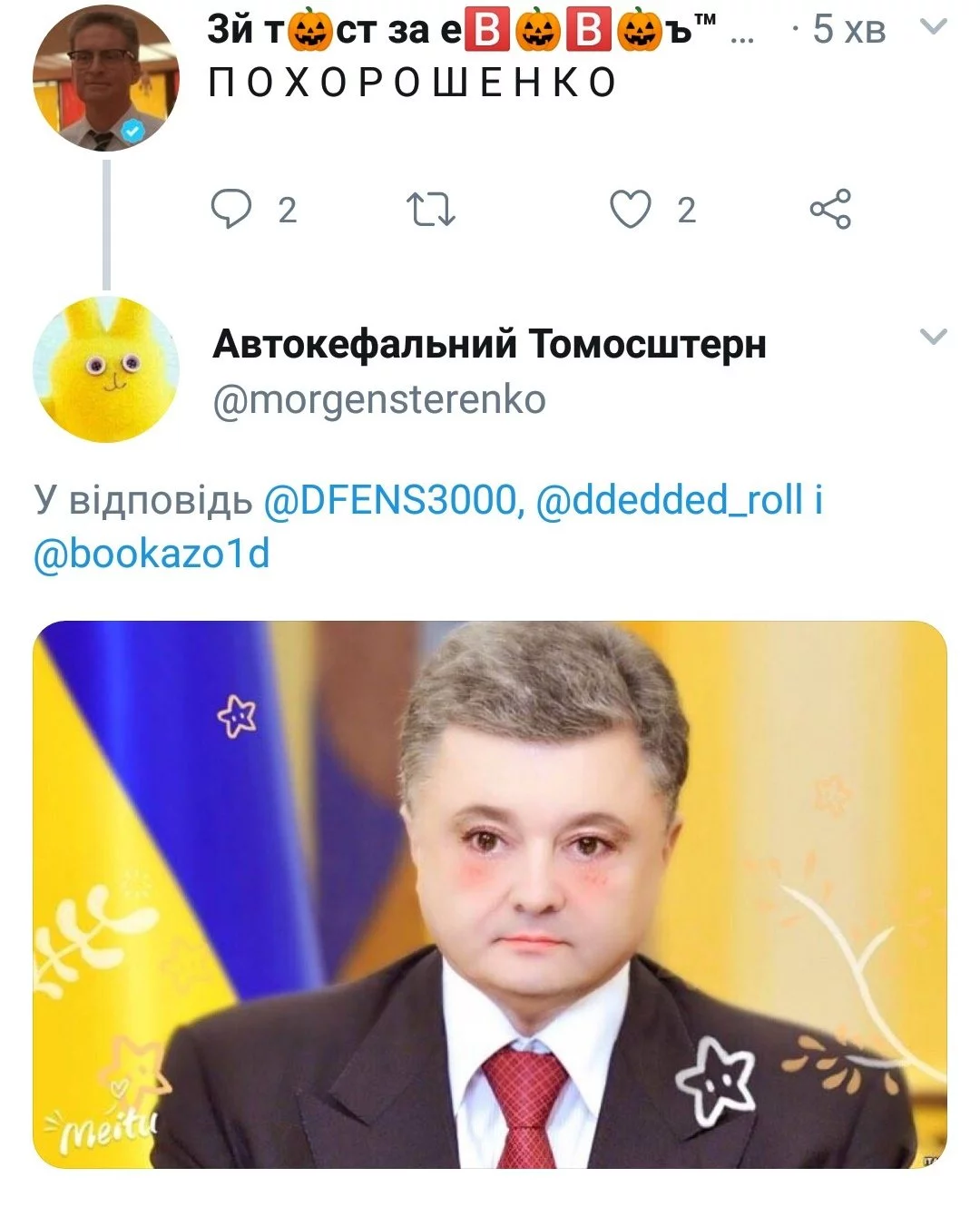Tap the share icon on the tweet
980x1207 pixels.
(830, 209)
